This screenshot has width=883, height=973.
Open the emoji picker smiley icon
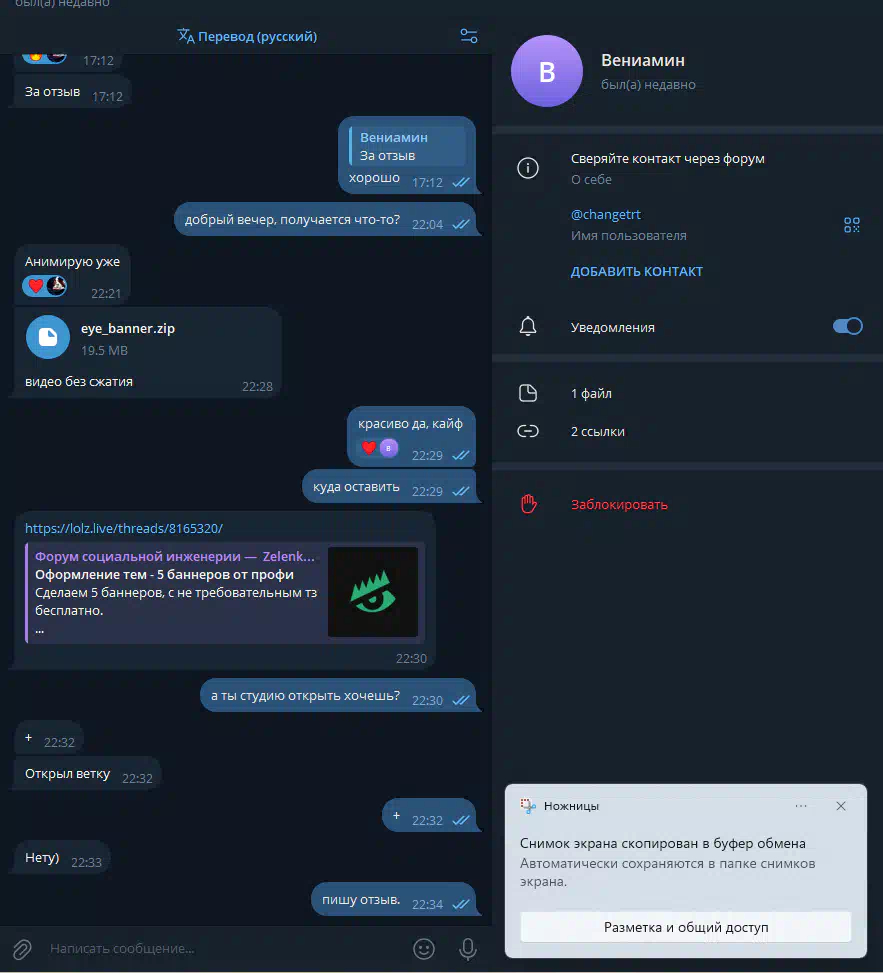(x=424, y=949)
